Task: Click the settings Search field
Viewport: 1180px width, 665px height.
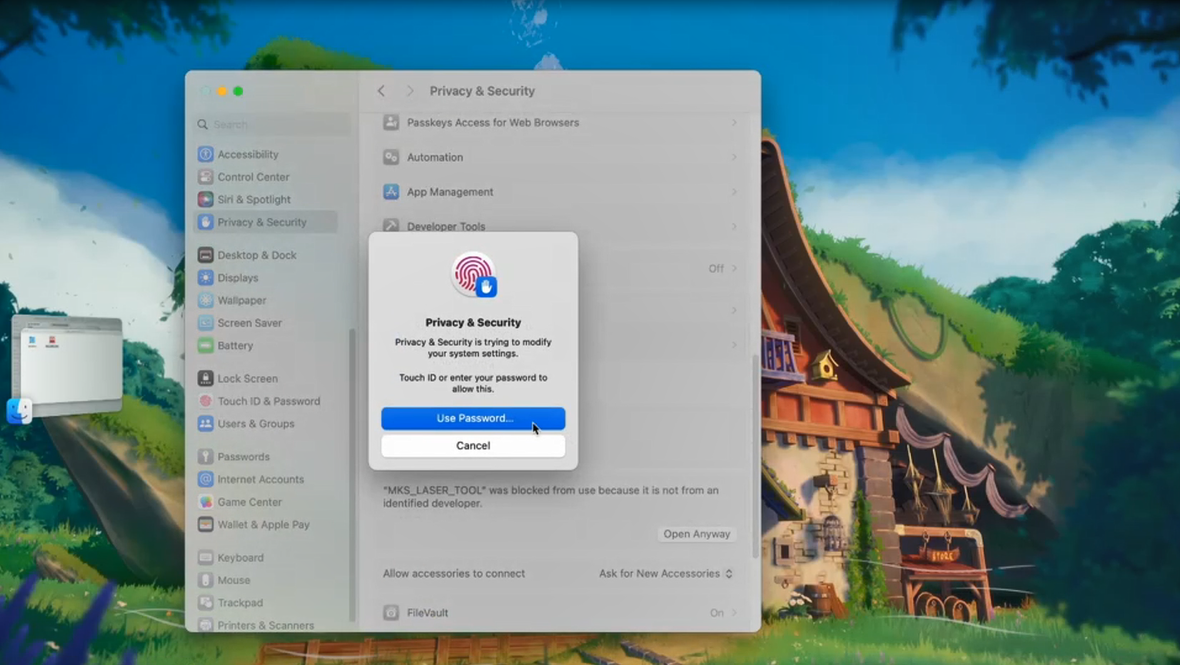Action: (272, 124)
